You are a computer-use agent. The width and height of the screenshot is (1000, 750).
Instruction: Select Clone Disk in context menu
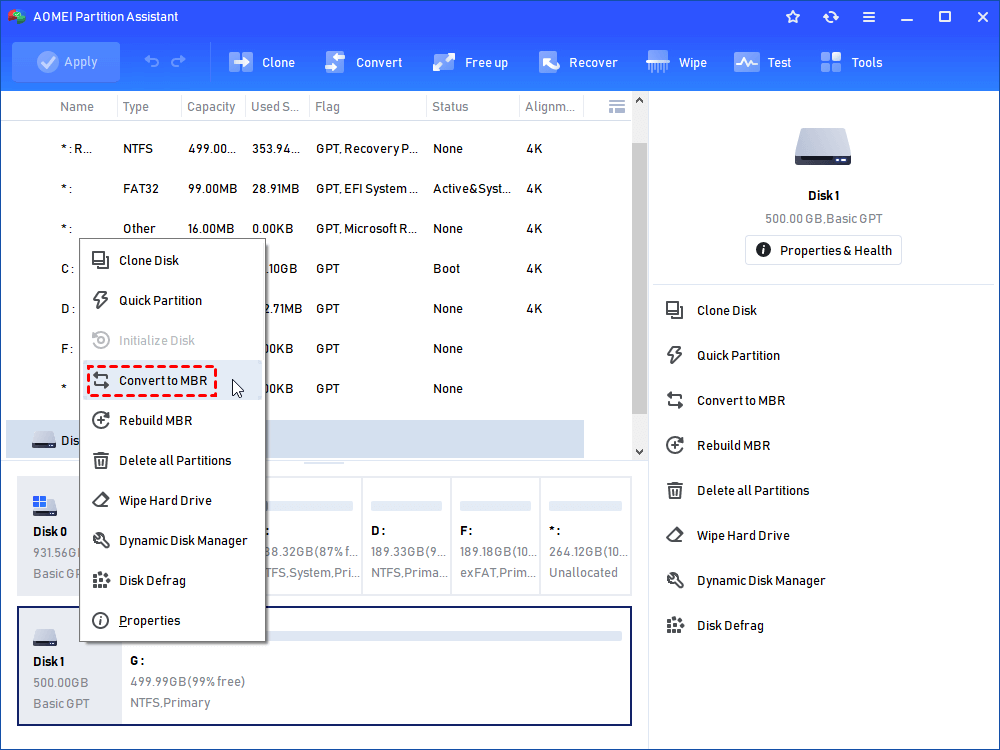point(172,260)
